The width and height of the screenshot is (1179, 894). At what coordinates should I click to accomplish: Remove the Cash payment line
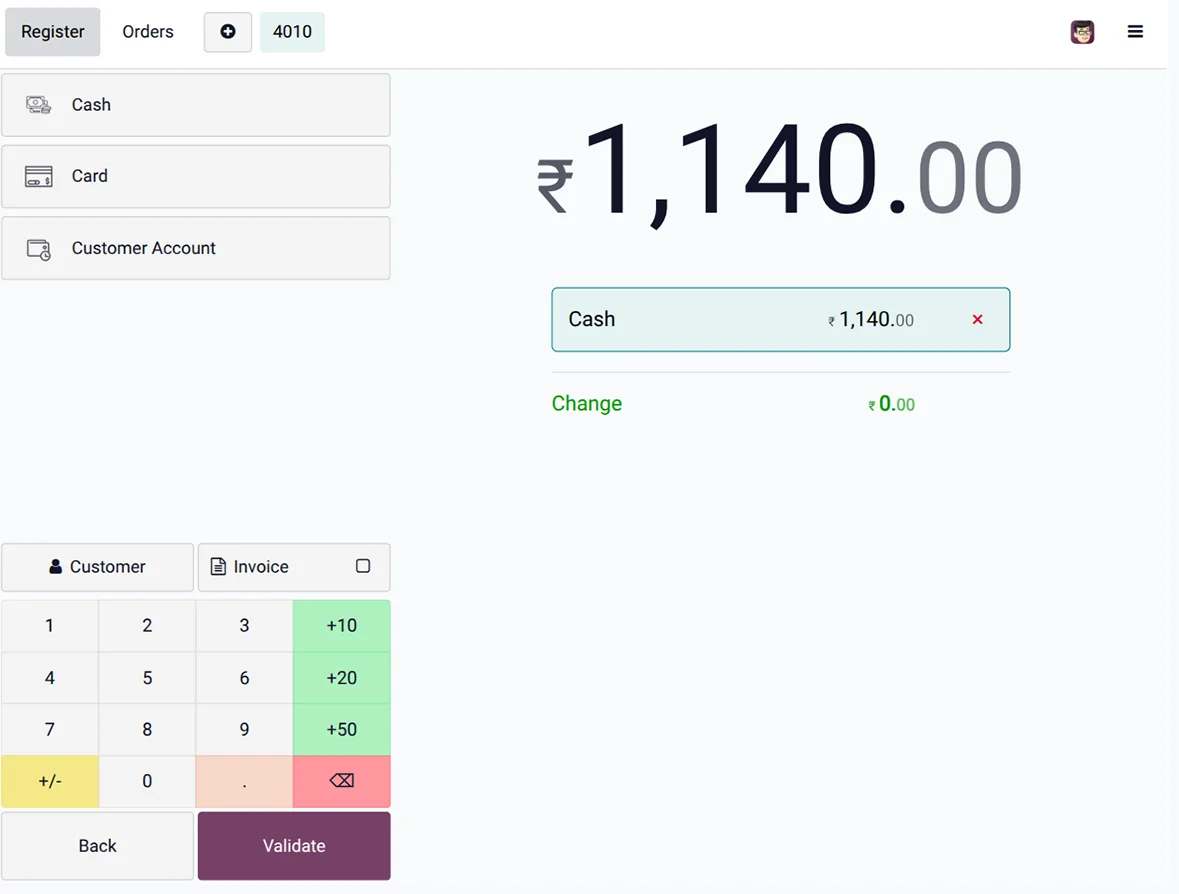(x=977, y=320)
